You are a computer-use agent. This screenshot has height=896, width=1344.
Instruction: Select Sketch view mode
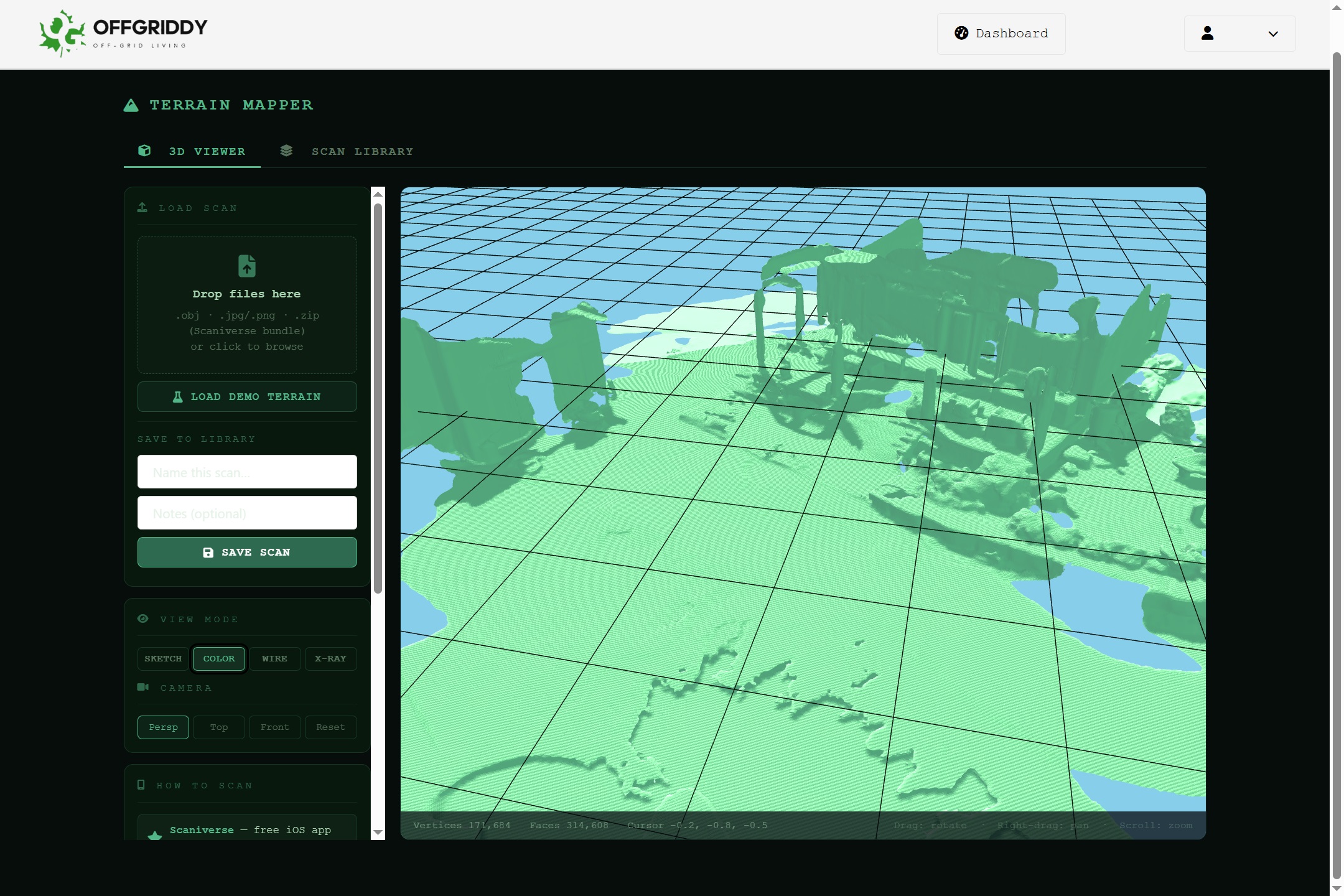point(163,658)
